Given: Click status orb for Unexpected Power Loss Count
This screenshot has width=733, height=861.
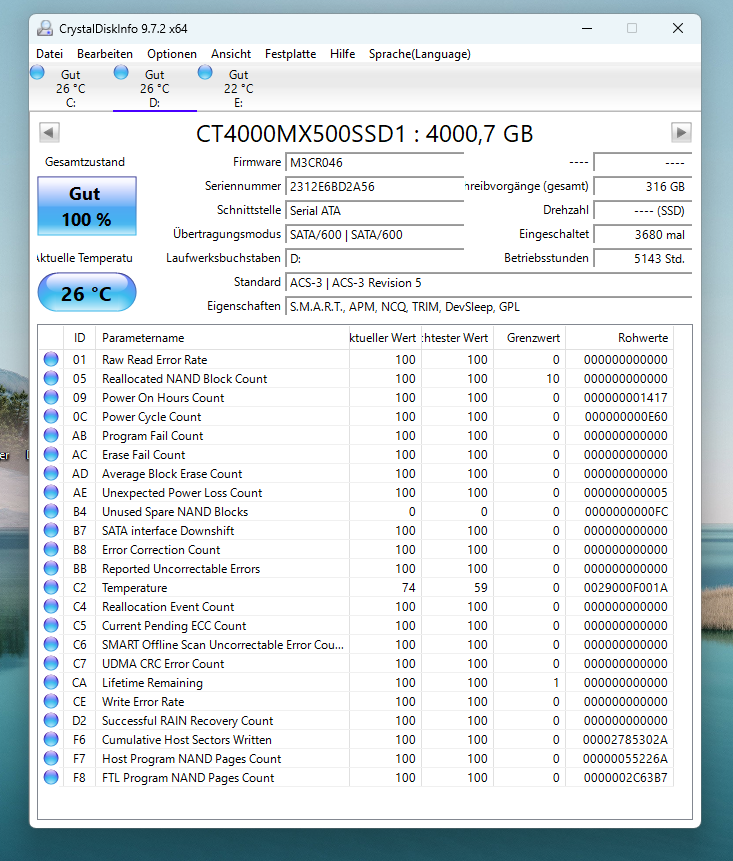Looking at the screenshot, I should [x=51, y=492].
